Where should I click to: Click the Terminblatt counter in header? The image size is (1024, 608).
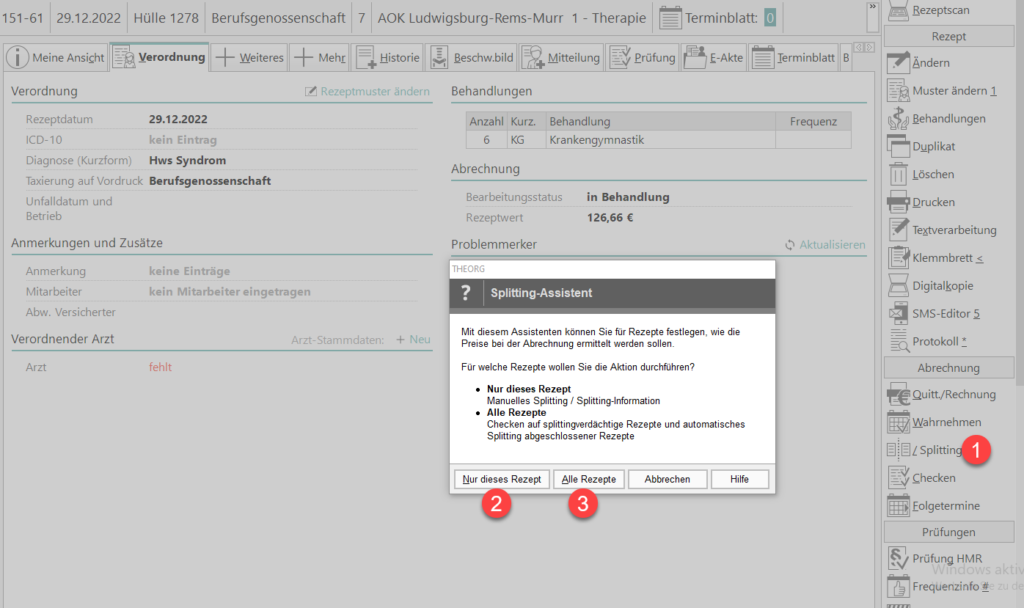pos(769,18)
